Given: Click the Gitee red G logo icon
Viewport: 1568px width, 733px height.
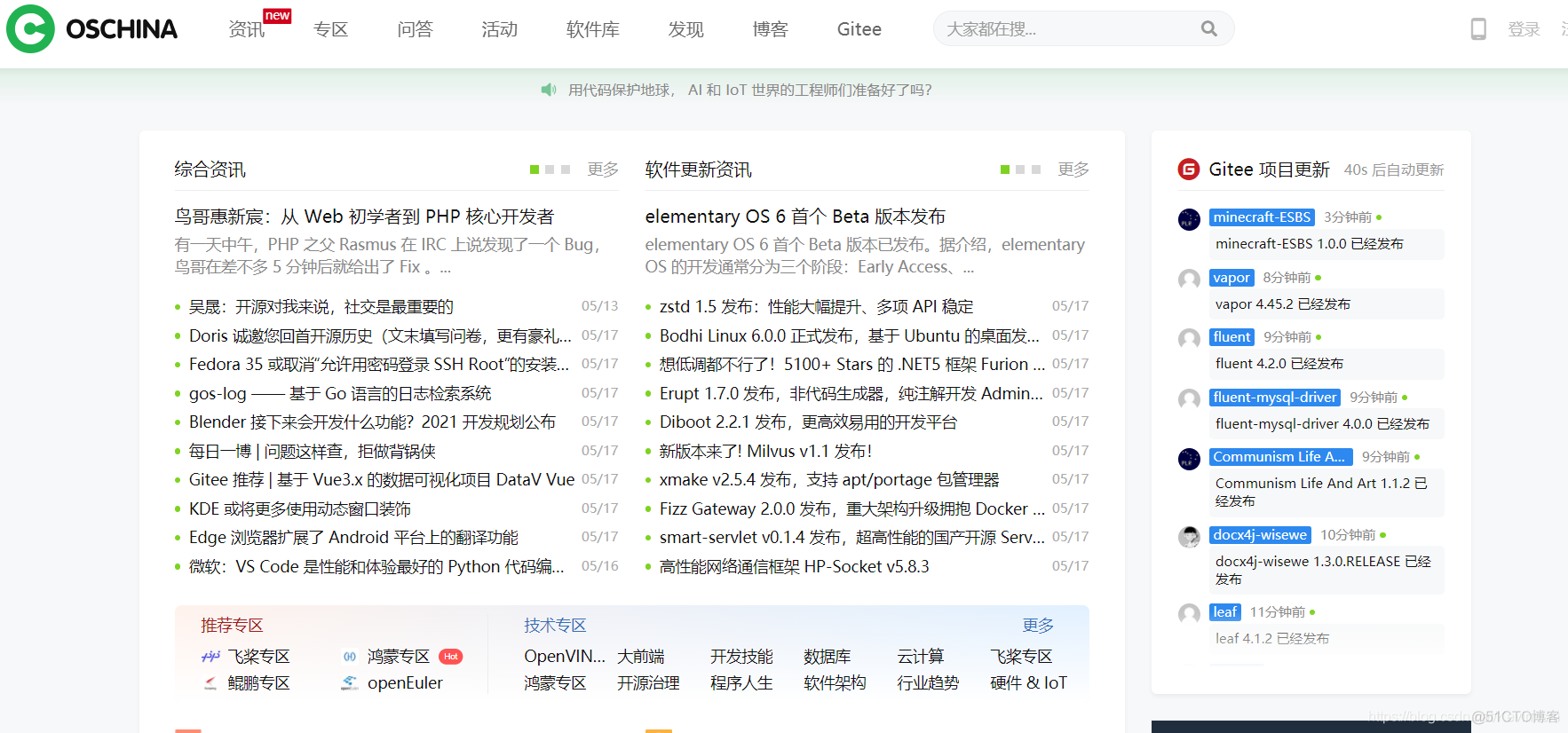Looking at the screenshot, I should (1189, 169).
